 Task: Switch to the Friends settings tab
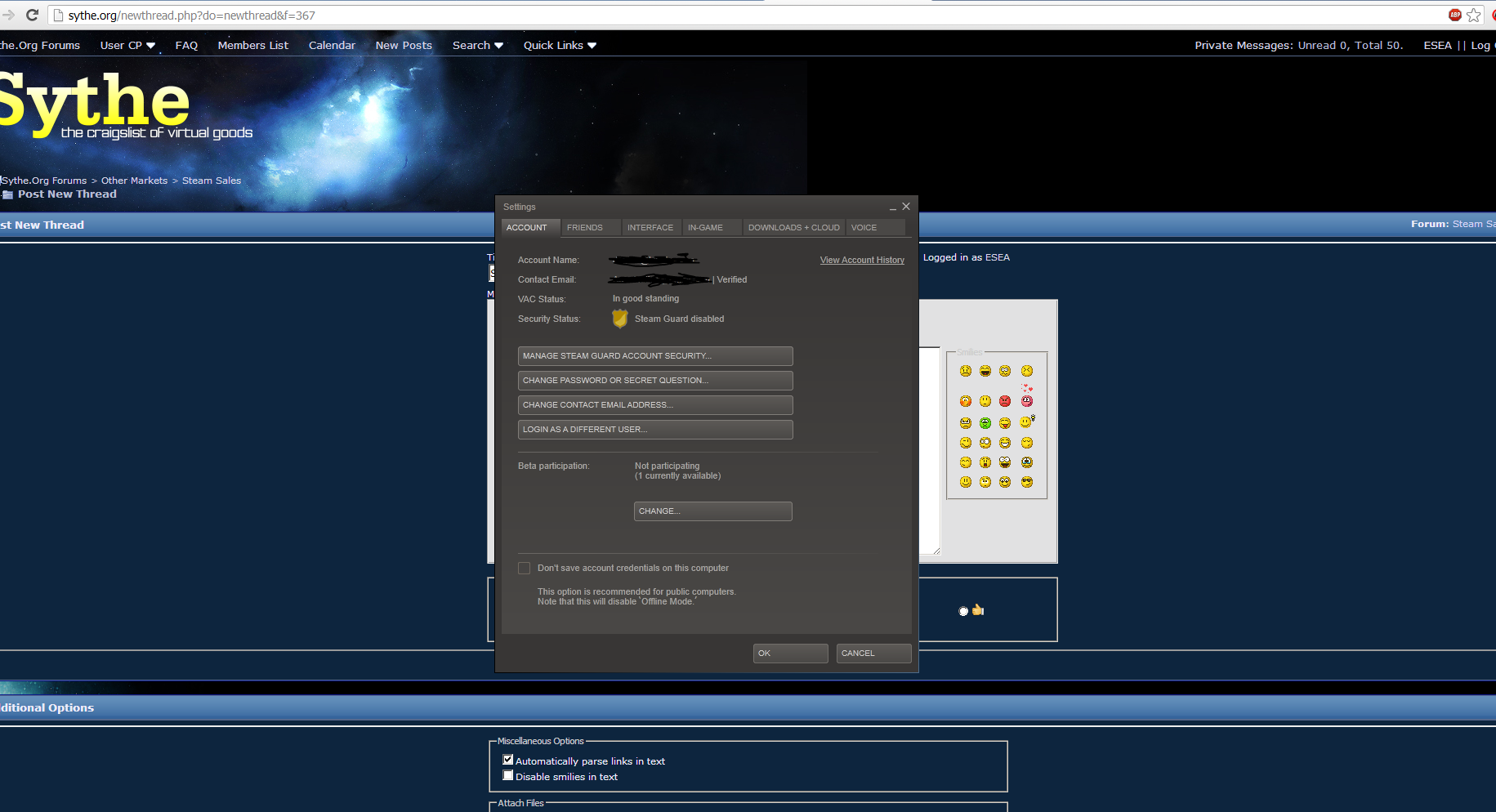coord(591,227)
